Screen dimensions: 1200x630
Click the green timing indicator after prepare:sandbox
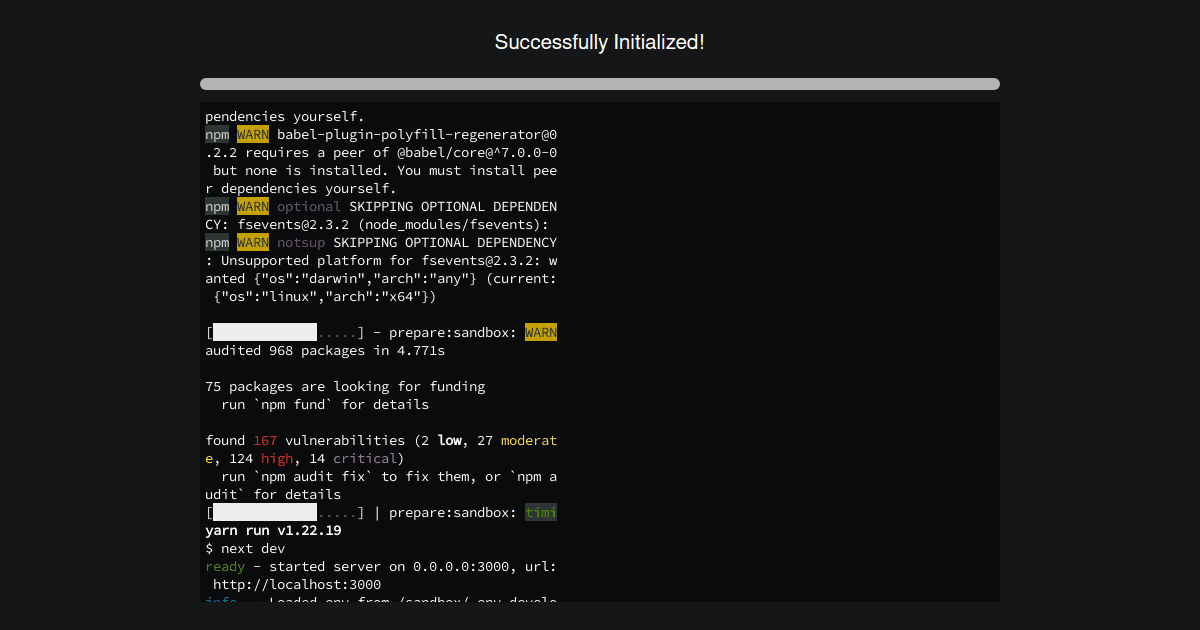(540, 512)
